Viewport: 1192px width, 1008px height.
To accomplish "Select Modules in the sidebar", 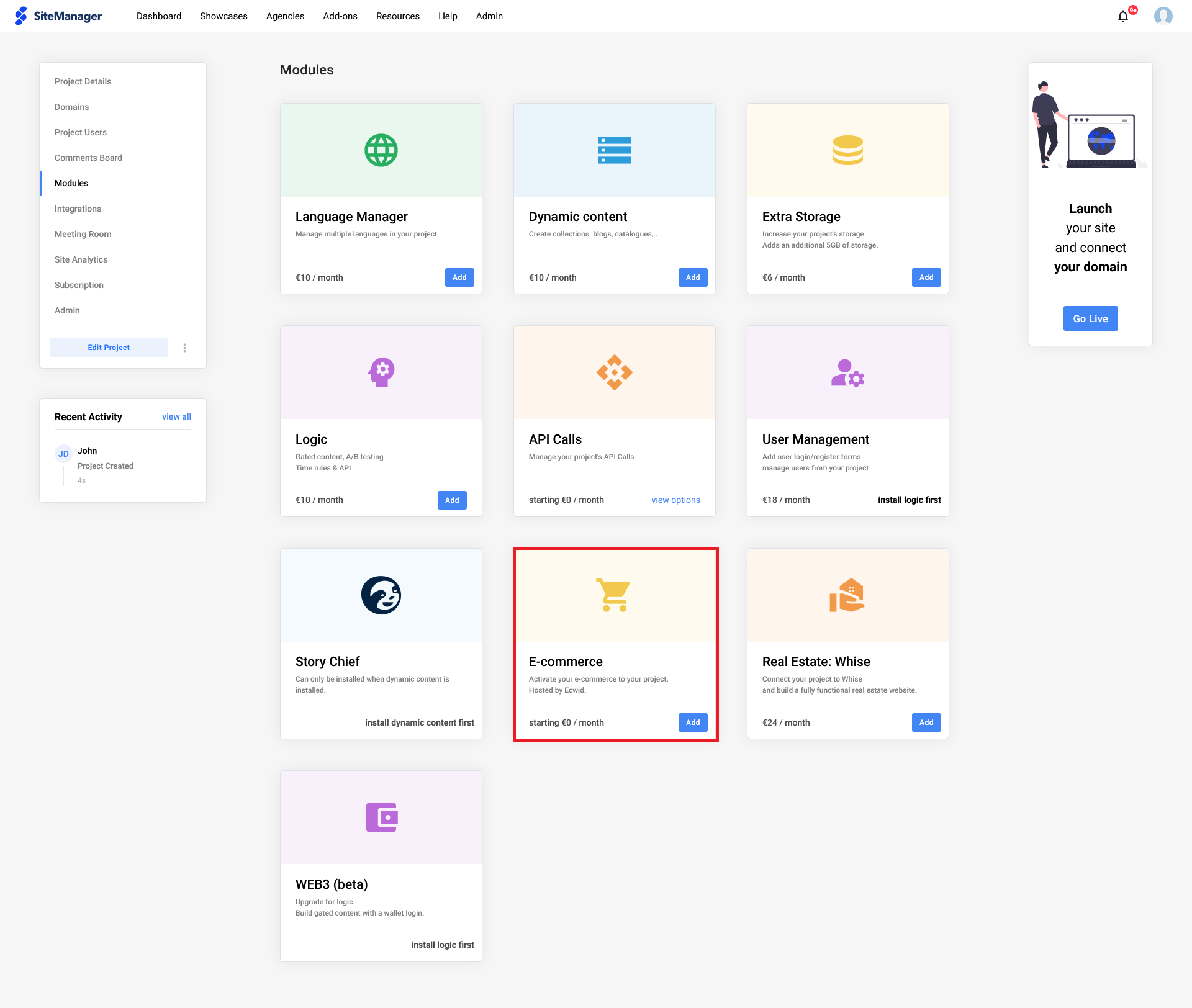I will coord(71,183).
